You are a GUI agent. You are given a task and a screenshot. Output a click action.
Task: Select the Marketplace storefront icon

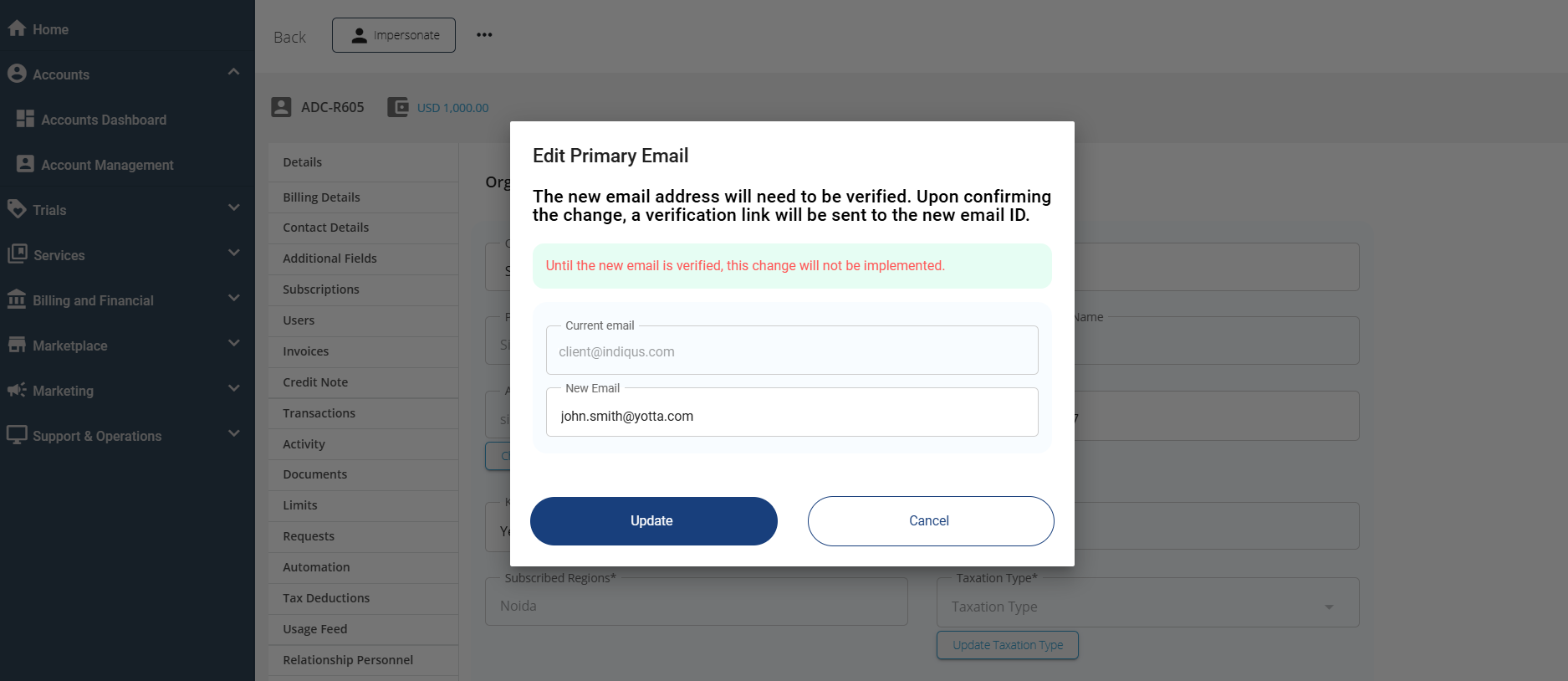pos(17,344)
